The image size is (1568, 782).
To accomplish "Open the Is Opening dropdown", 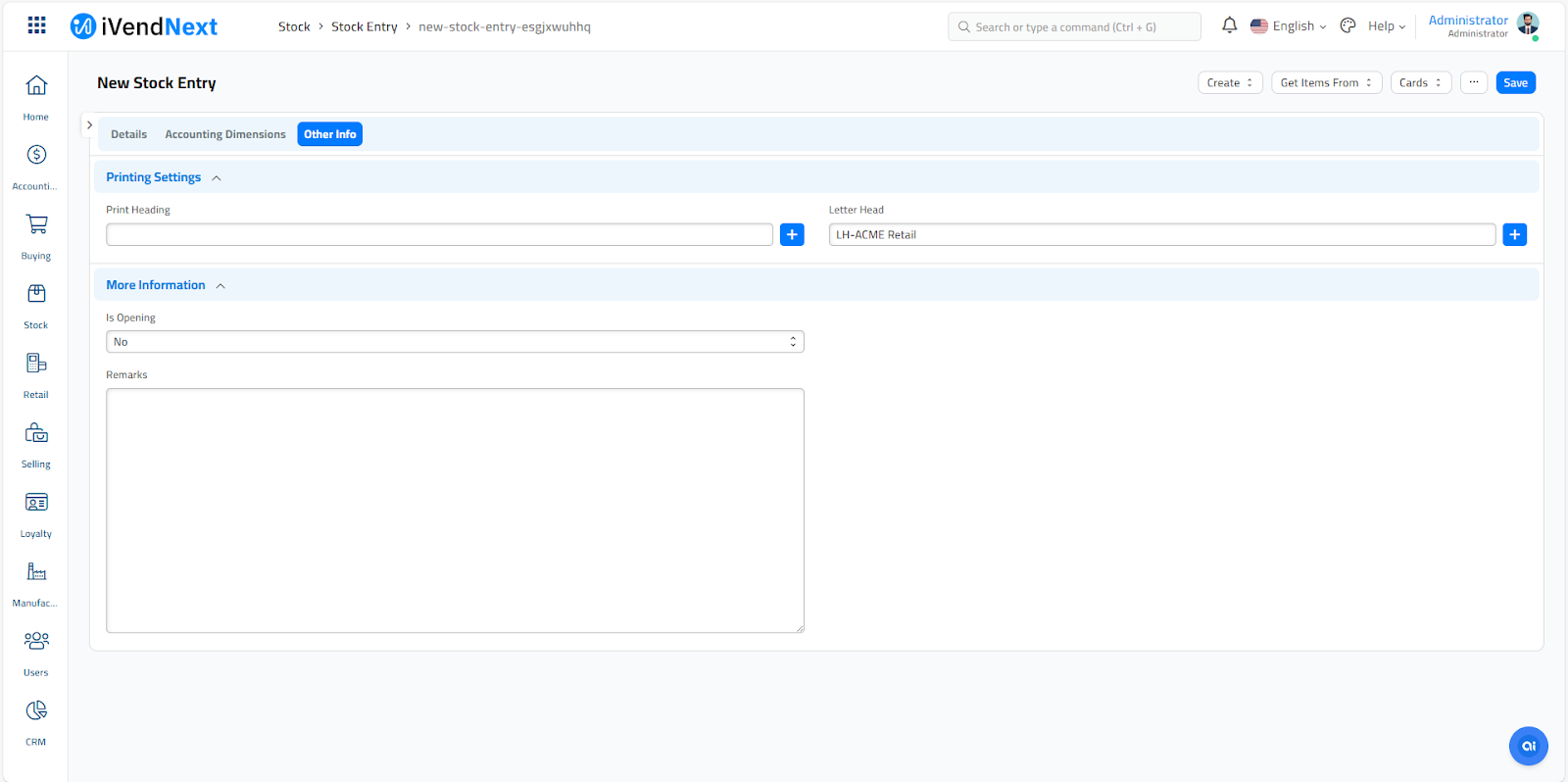I will (455, 342).
